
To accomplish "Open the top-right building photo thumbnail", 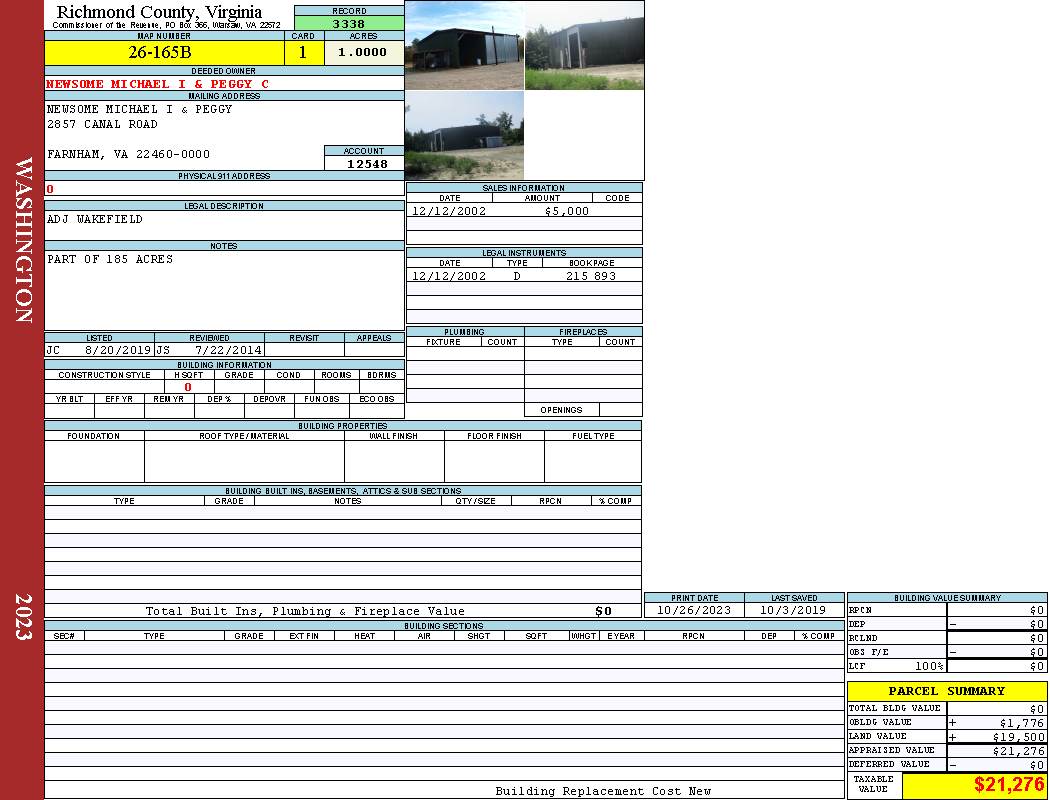I will pyautogui.click(x=584, y=46).
